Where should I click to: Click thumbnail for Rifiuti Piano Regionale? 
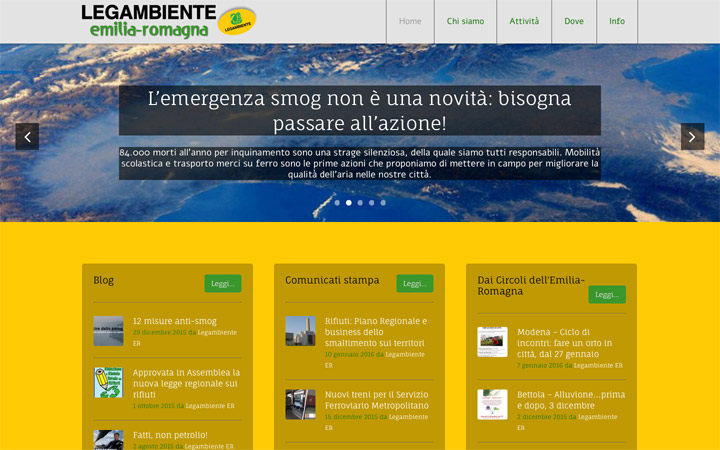[x=300, y=331]
